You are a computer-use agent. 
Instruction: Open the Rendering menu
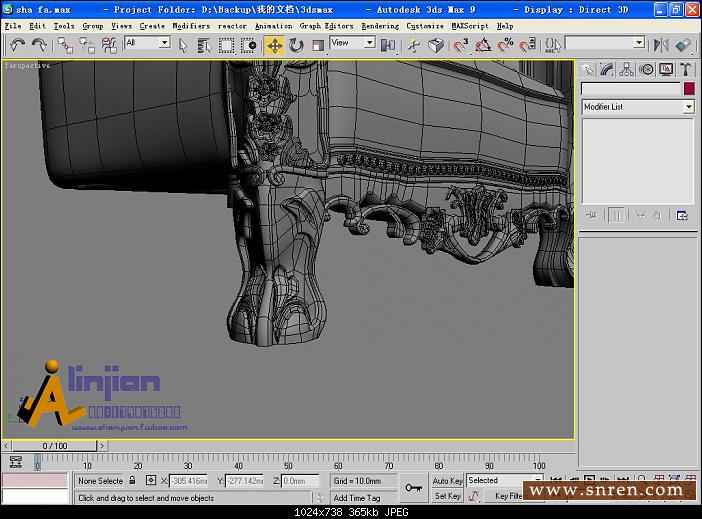pyautogui.click(x=380, y=26)
